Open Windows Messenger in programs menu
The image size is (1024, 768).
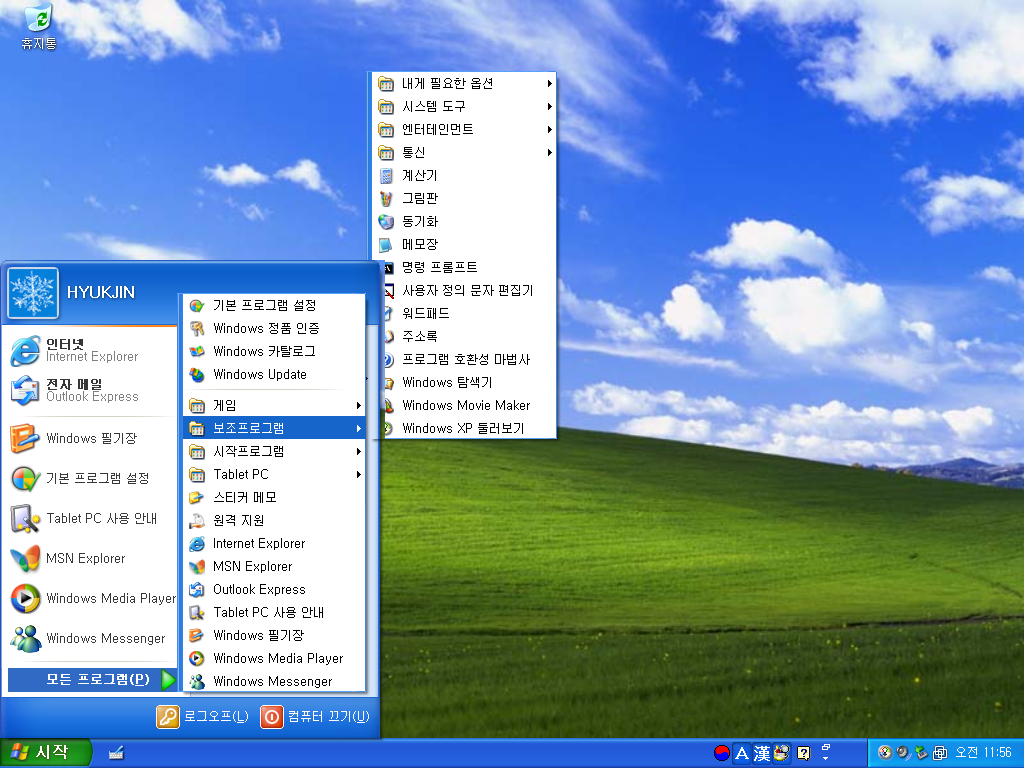tap(274, 681)
